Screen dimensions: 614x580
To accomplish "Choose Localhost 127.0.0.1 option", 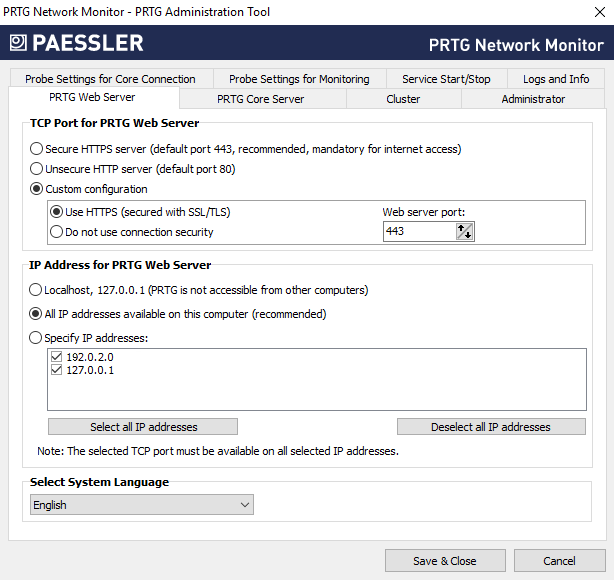I will coord(37,290).
